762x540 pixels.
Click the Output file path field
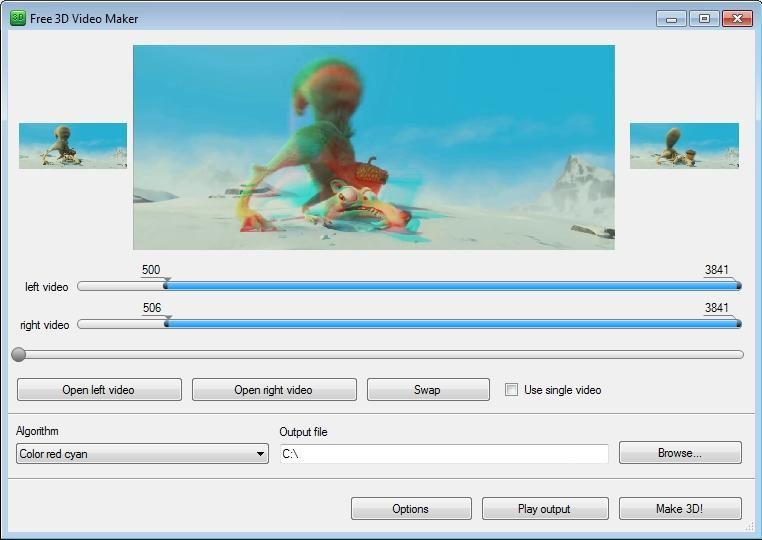(x=444, y=453)
